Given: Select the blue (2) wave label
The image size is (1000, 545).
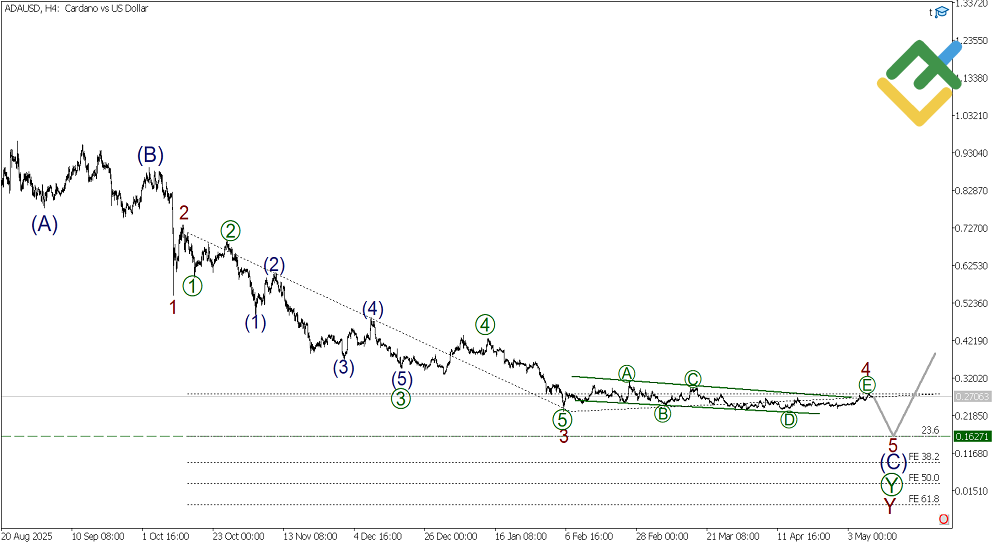Looking at the screenshot, I should 274,265.
